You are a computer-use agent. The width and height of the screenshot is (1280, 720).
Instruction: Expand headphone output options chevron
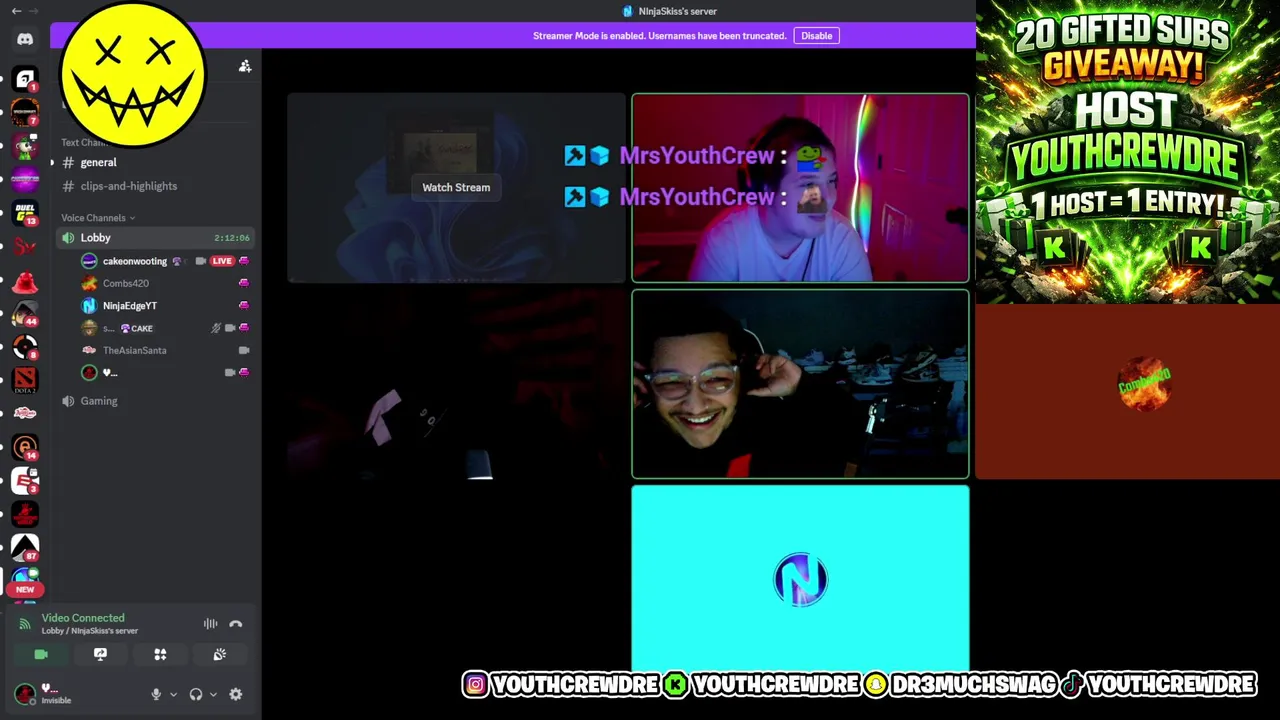click(213, 694)
